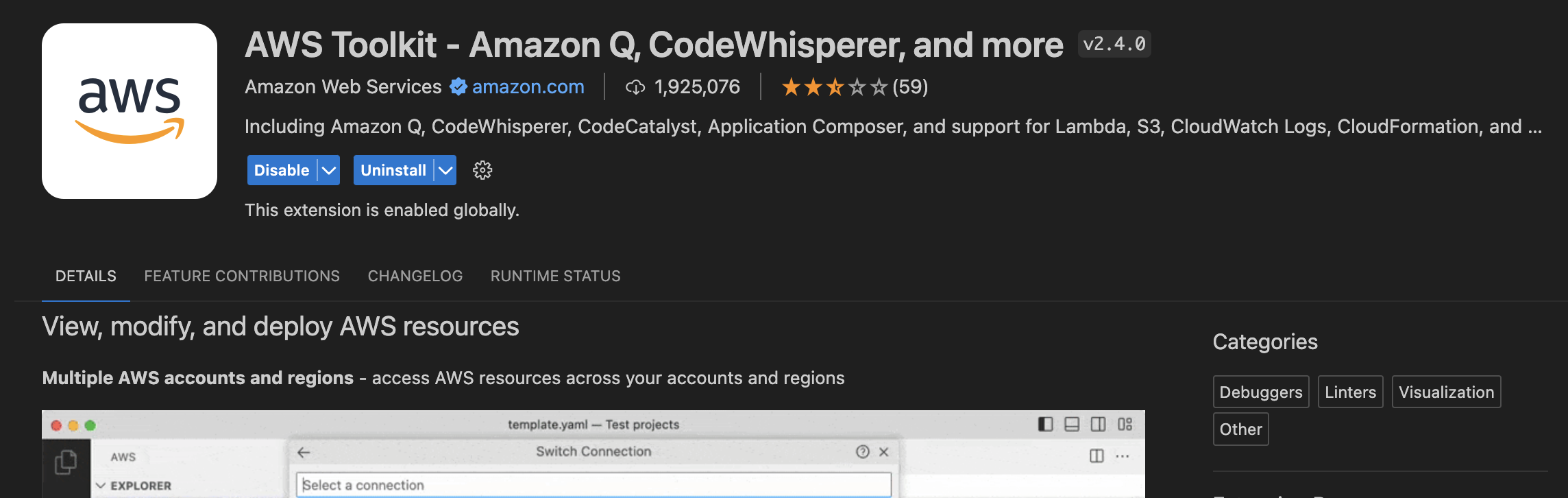Click the install count cloud icon
Screen dimensions: 1568x498
(635, 87)
